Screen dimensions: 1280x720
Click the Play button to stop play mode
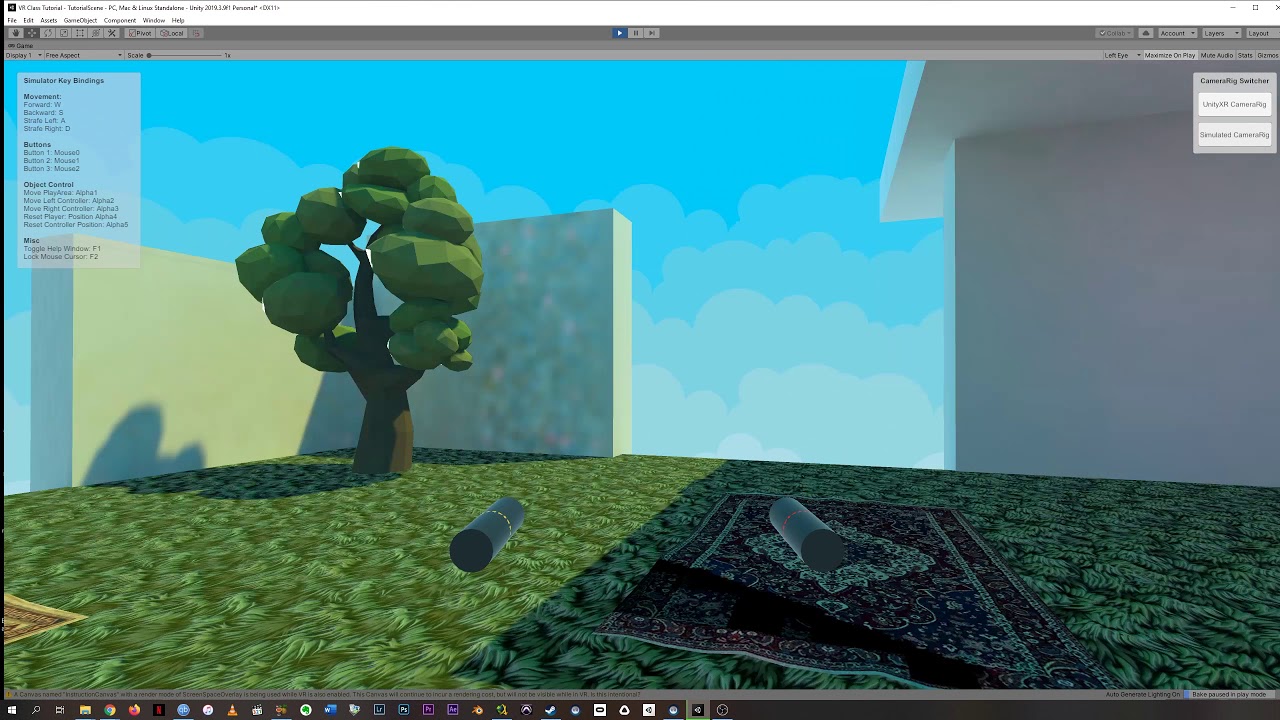(619, 33)
